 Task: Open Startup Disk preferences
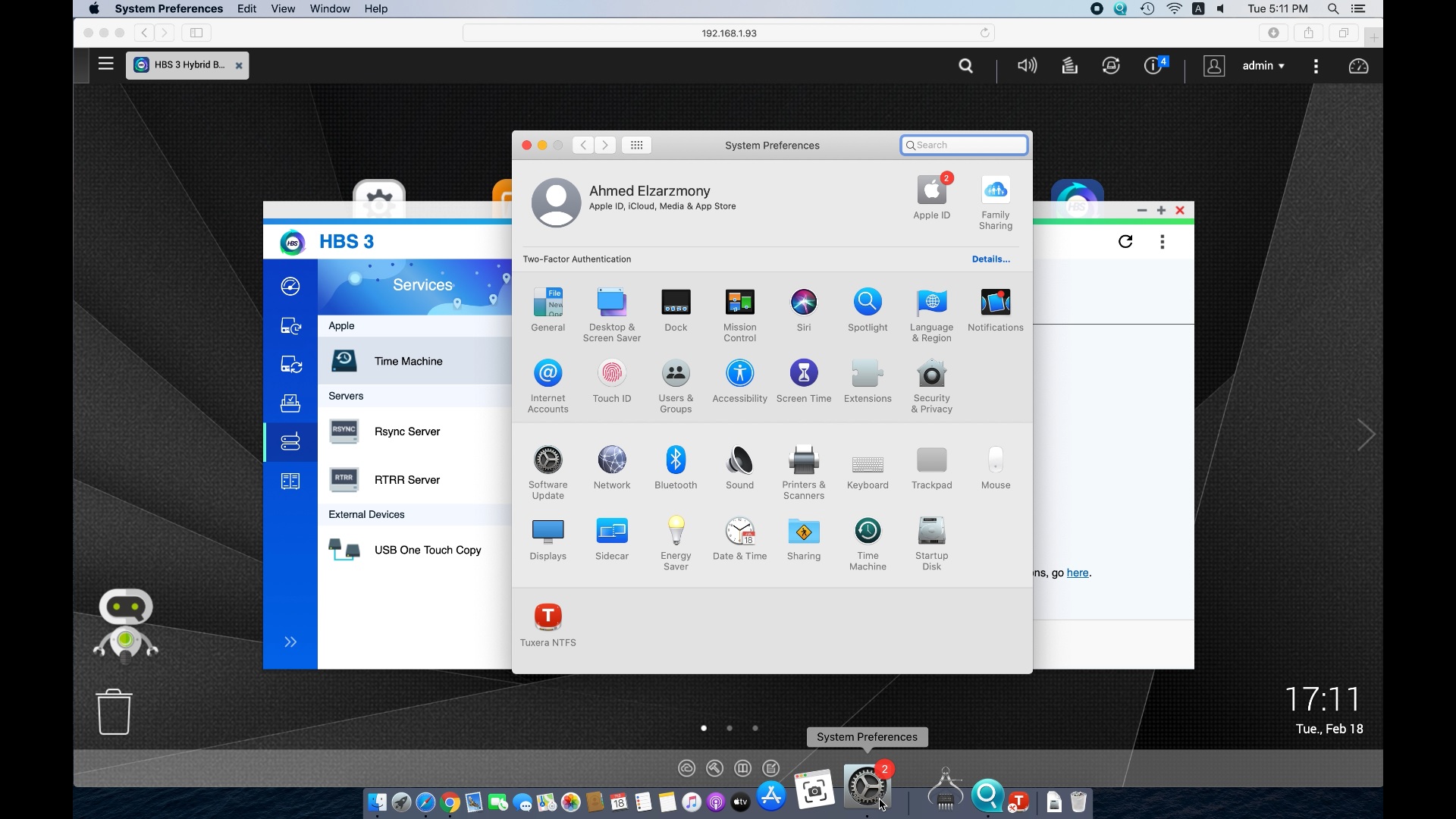click(x=931, y=544)
